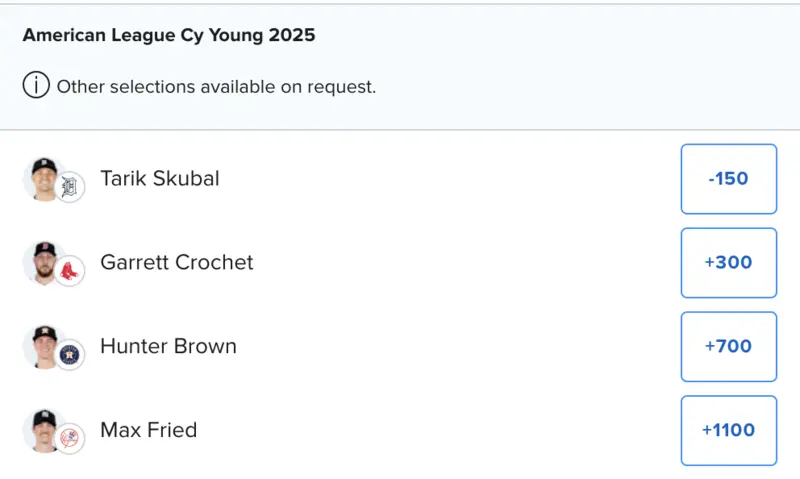Viewport: 800px width, 479px height.
Task: Click the Hunter Brown name text
Action: pyautogui.click(x=168, y=347)
